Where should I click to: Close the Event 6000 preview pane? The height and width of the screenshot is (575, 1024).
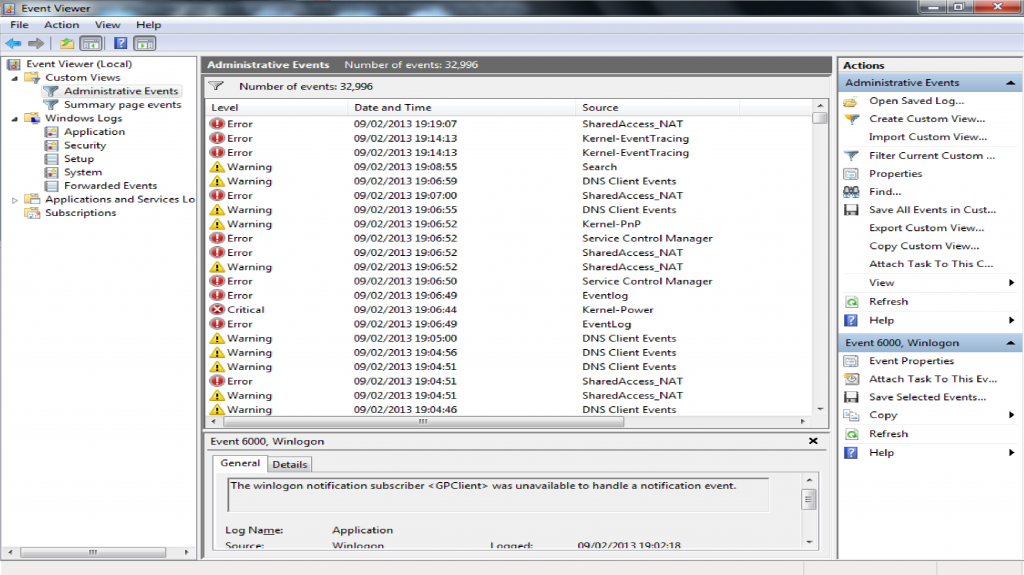coord(813,441)
